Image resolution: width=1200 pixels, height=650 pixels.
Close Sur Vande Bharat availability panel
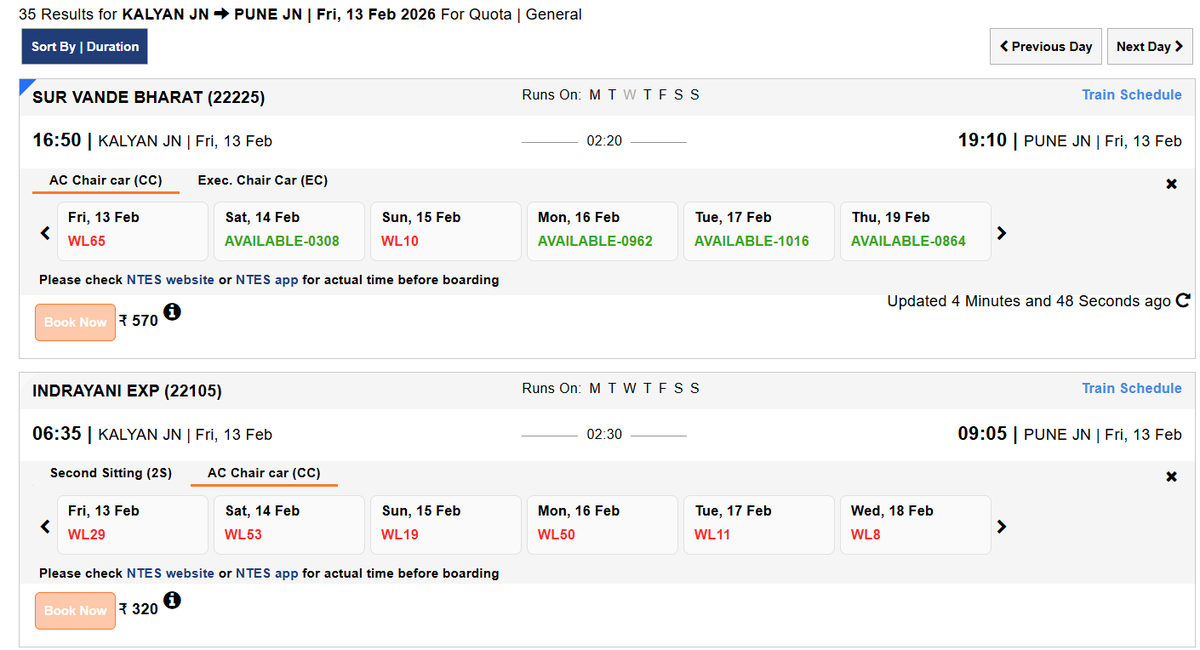tap(1171, 184)
